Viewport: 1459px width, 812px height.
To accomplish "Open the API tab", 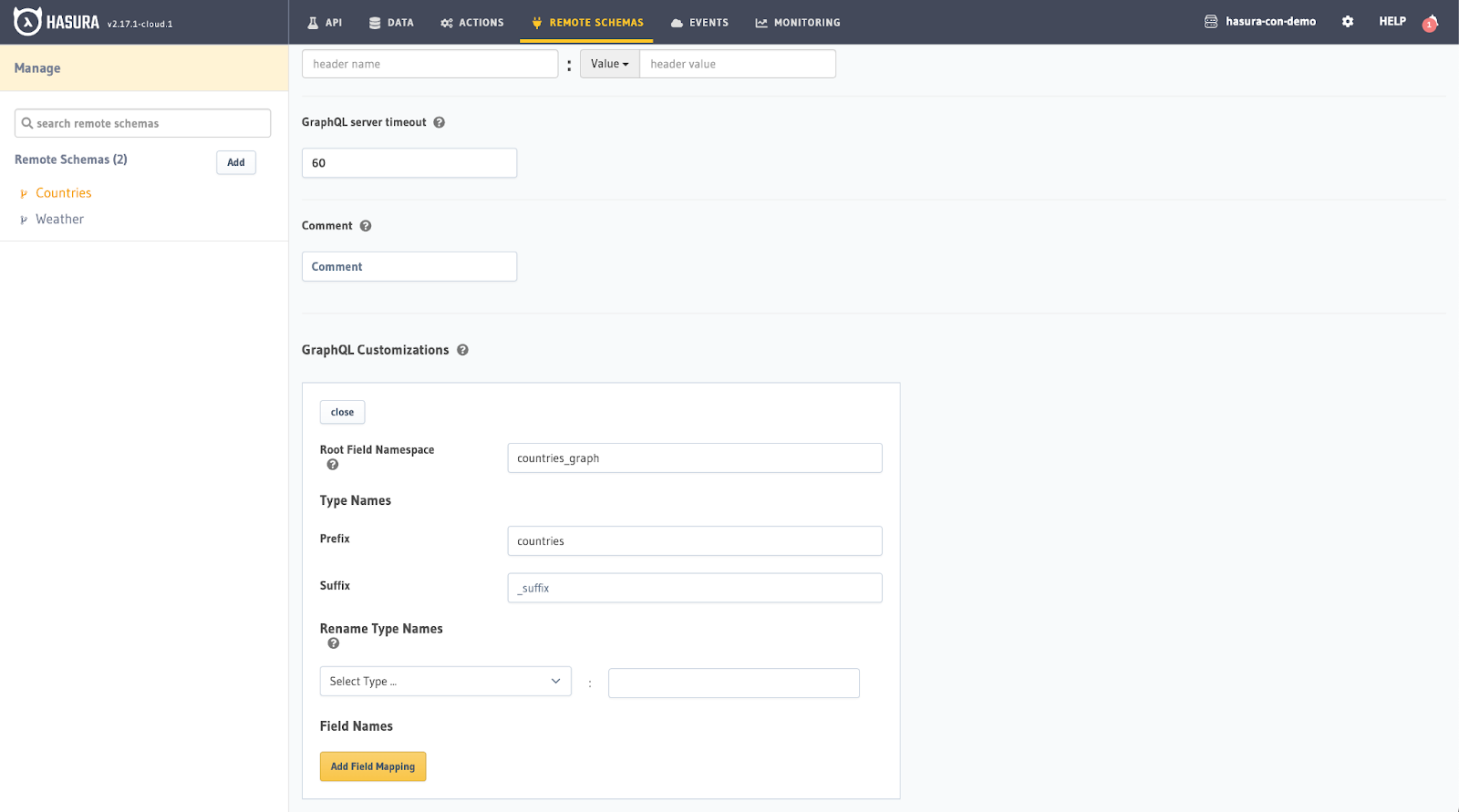I will tap(325, 23).
